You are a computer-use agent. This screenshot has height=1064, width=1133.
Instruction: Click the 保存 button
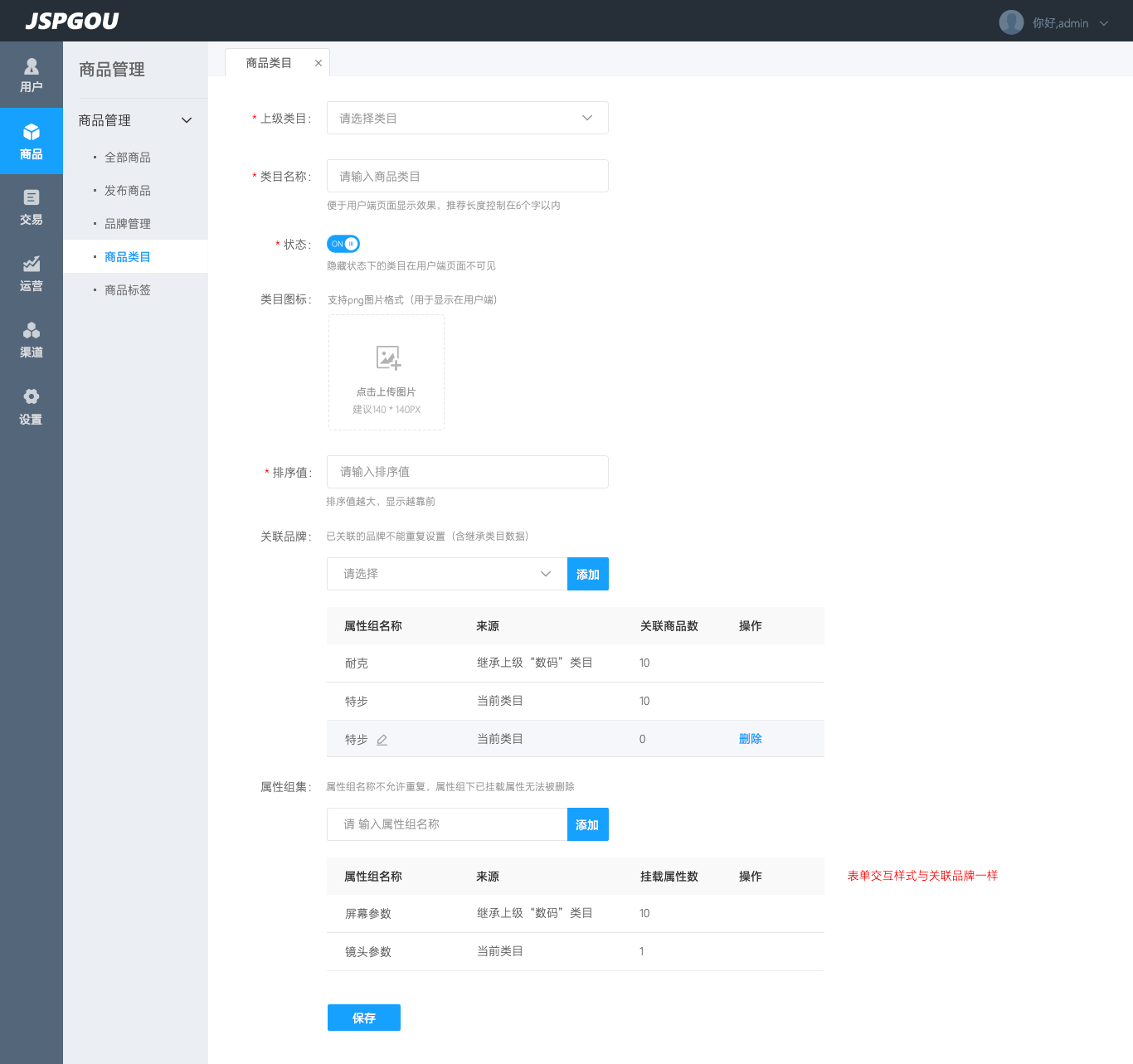(363, 1018)
